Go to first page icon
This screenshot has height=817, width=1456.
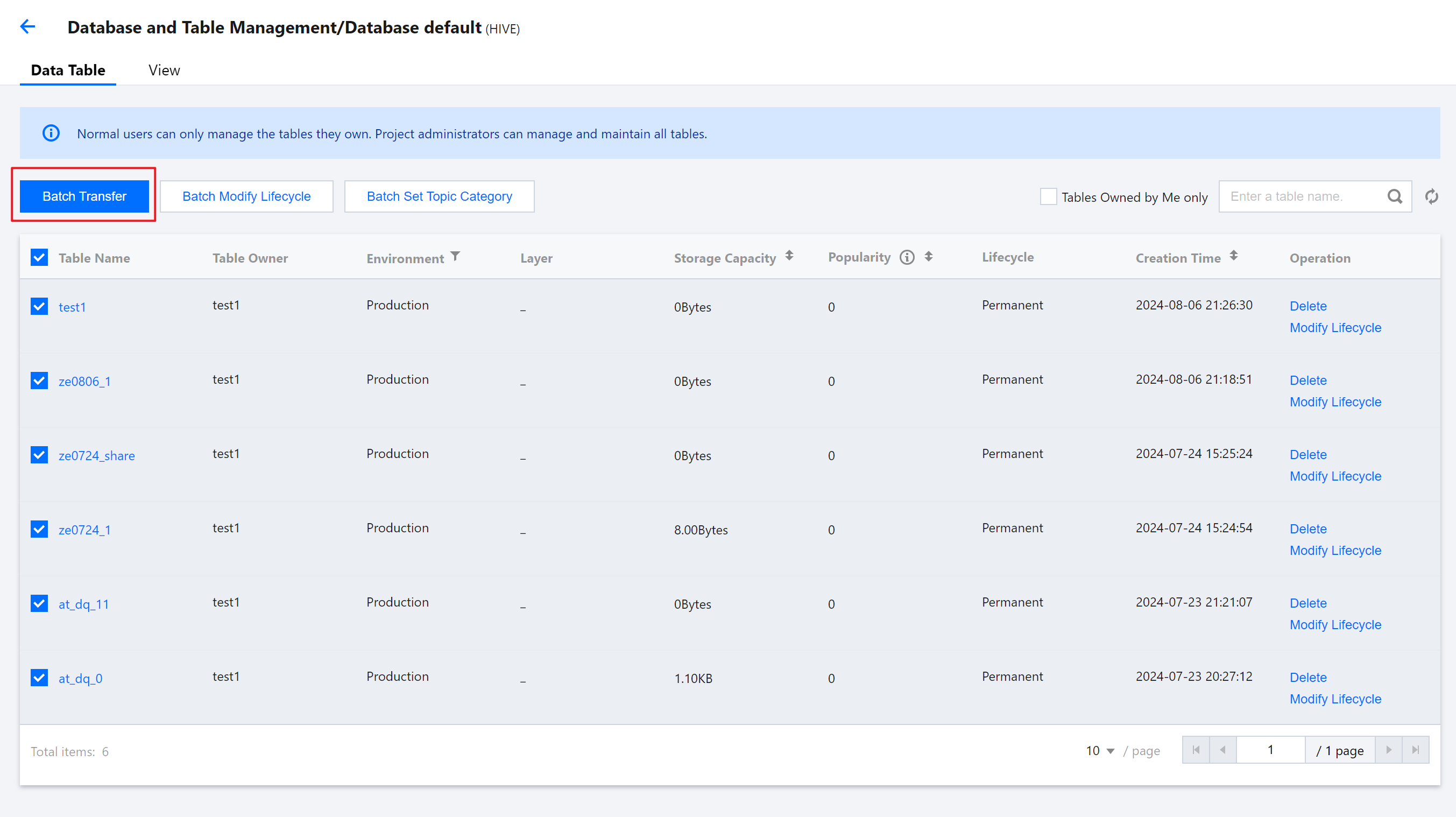click(x=1196, y=750)
